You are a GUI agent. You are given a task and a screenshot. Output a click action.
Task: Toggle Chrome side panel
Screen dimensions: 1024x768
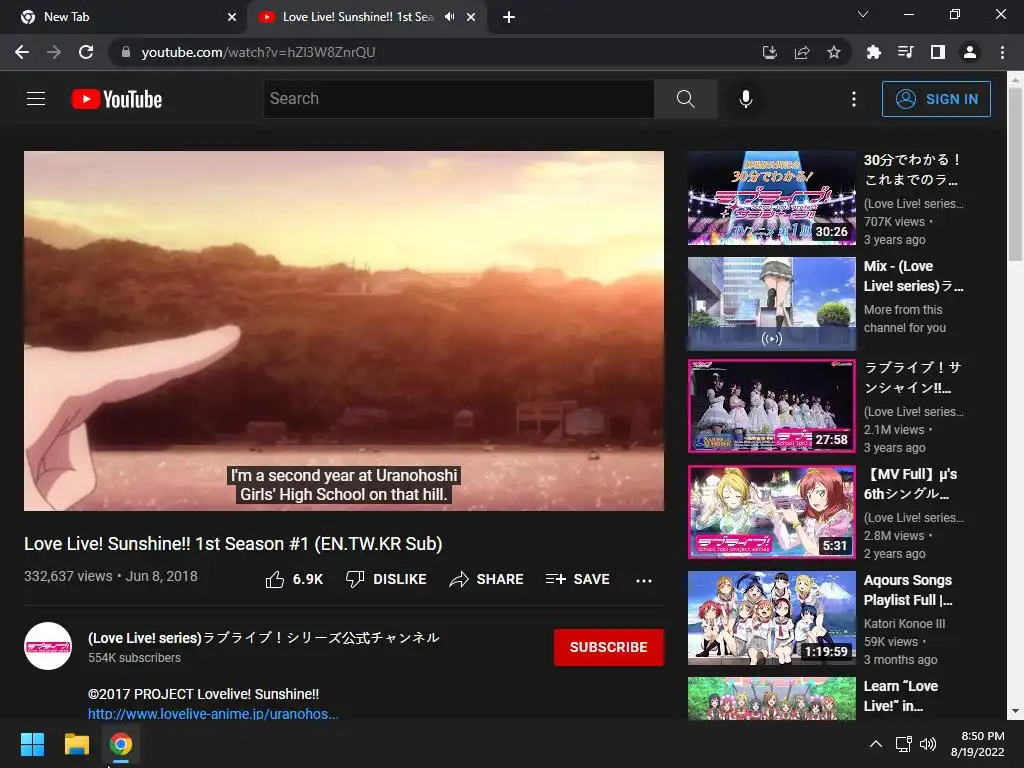[938, 52]
